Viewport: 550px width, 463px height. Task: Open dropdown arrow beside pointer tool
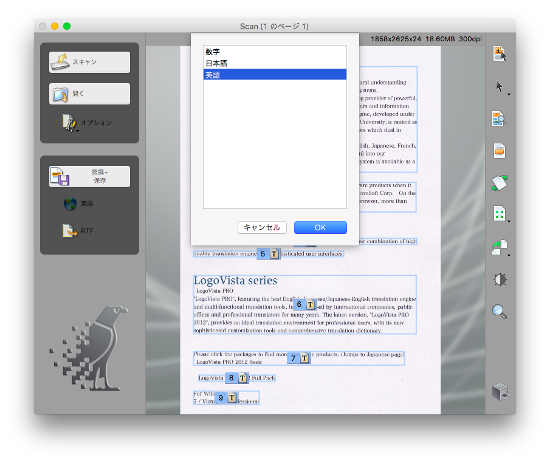pyautogui.click(x=509, y=94)
